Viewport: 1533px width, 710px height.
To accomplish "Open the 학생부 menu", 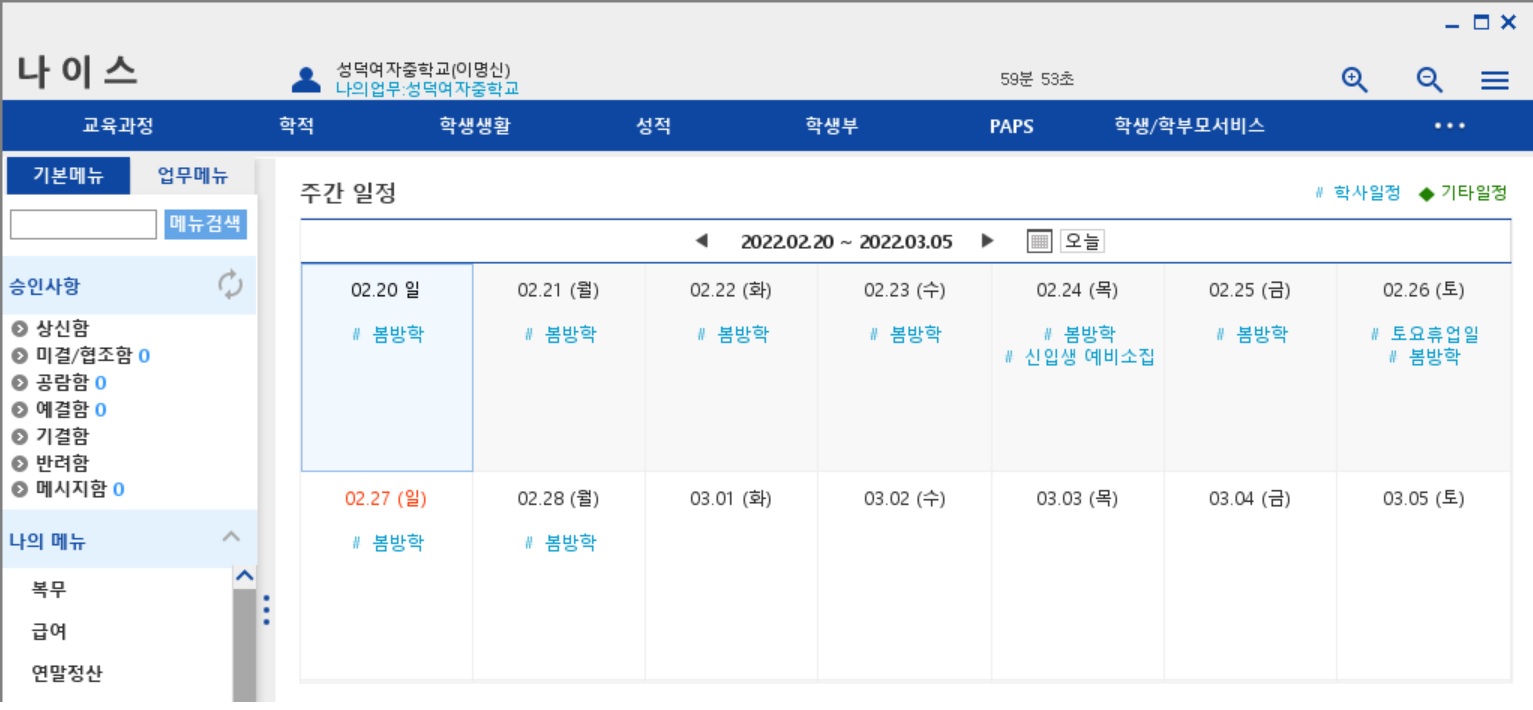I will coord(832,126).
